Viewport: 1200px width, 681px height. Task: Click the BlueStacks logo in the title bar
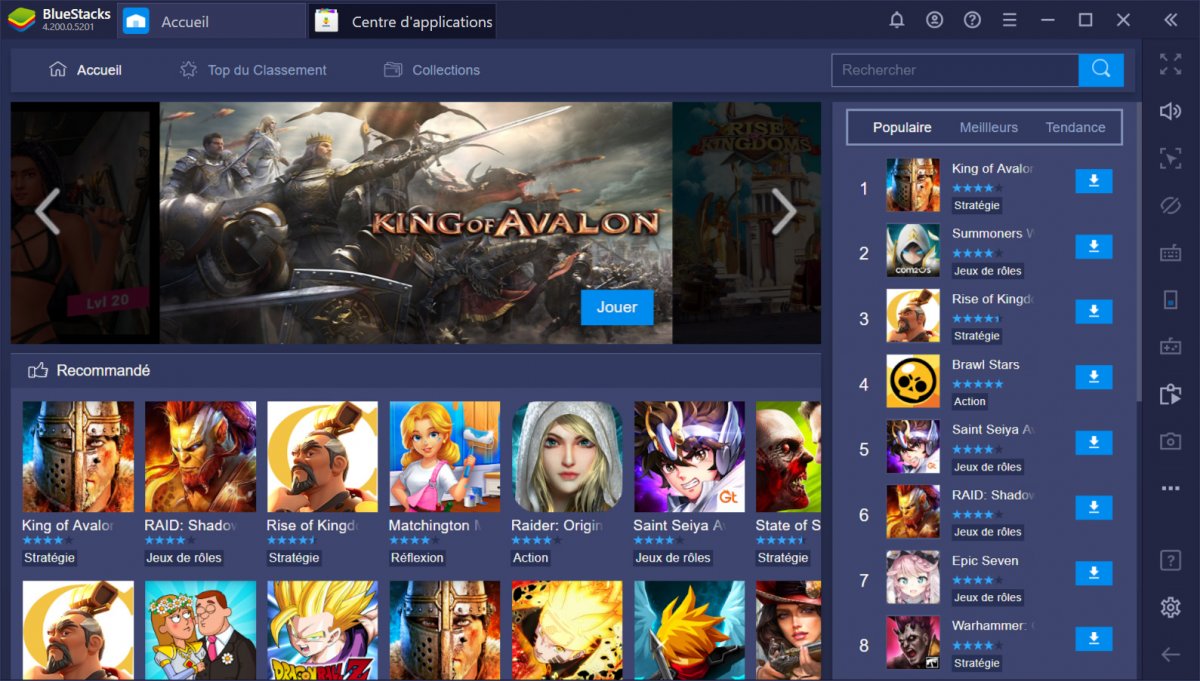click(22, 20)
